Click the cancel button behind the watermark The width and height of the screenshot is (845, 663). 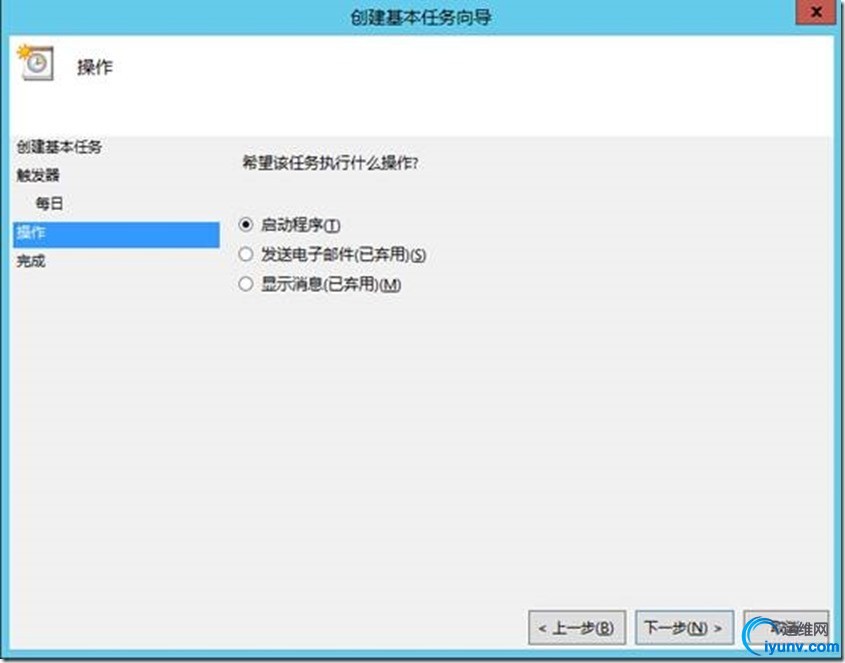click(x=786, y=627)
